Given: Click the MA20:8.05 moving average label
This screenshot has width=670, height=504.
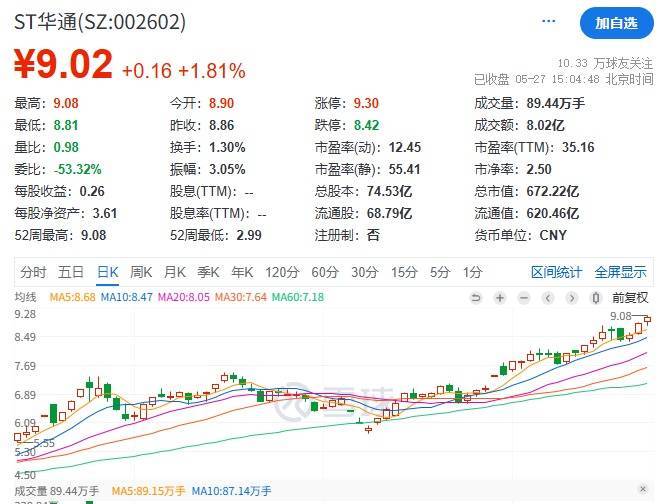Looking at the screenshot, I should [184, 297].
